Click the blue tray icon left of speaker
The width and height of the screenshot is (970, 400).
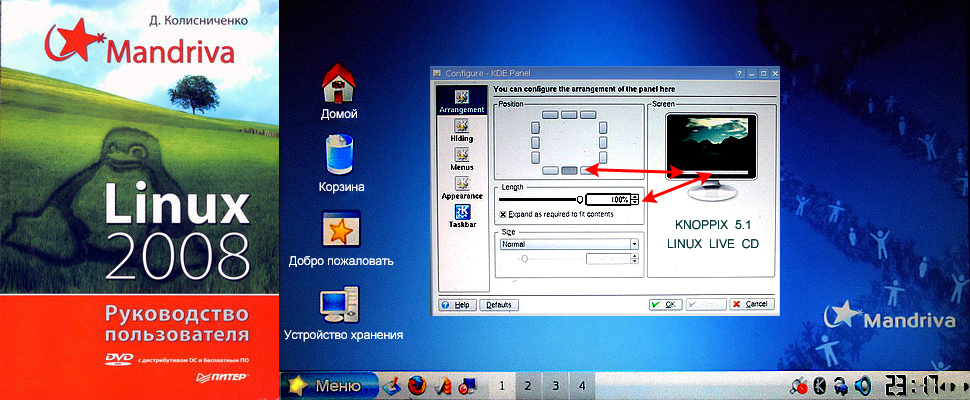[841, 386]
